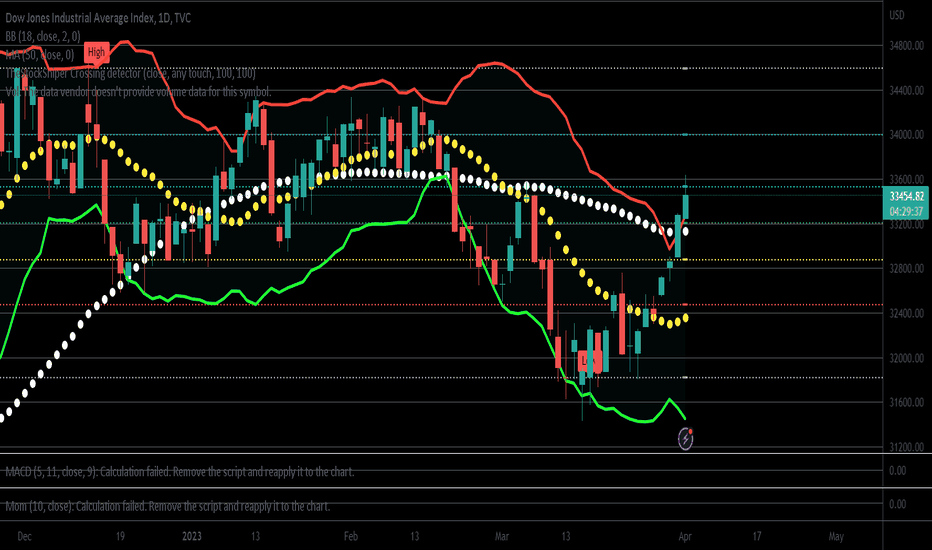The height and width of the screenshot is (550, 932).
Task: Click the Mom calculation failed message
Action: point(168,506)
